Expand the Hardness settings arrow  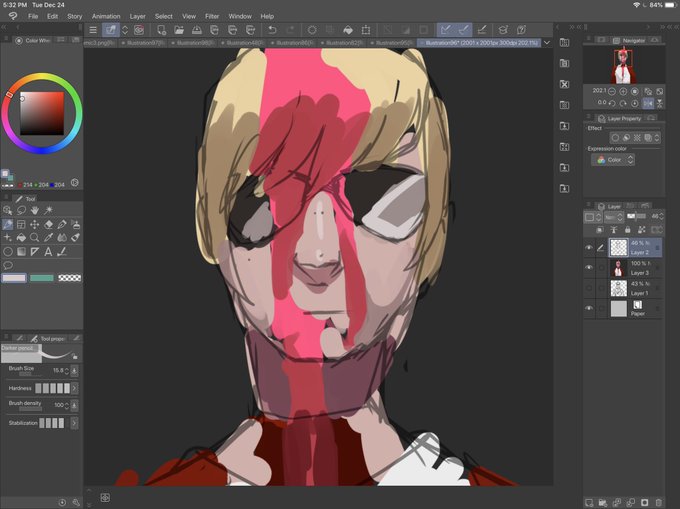pyautogui.click(x=75, y=388)
